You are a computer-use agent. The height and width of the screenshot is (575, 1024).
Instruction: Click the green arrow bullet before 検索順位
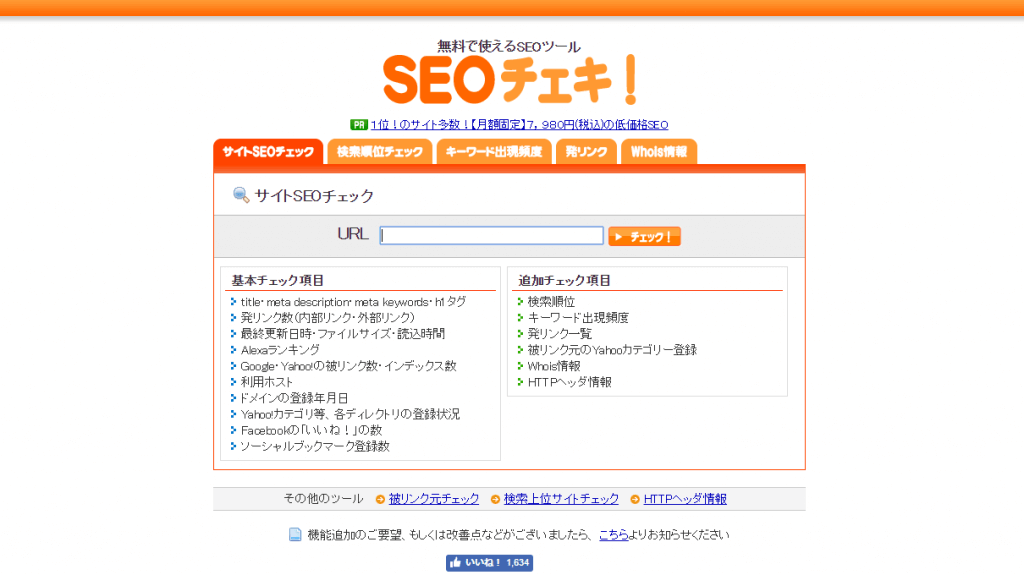(520, 302)
